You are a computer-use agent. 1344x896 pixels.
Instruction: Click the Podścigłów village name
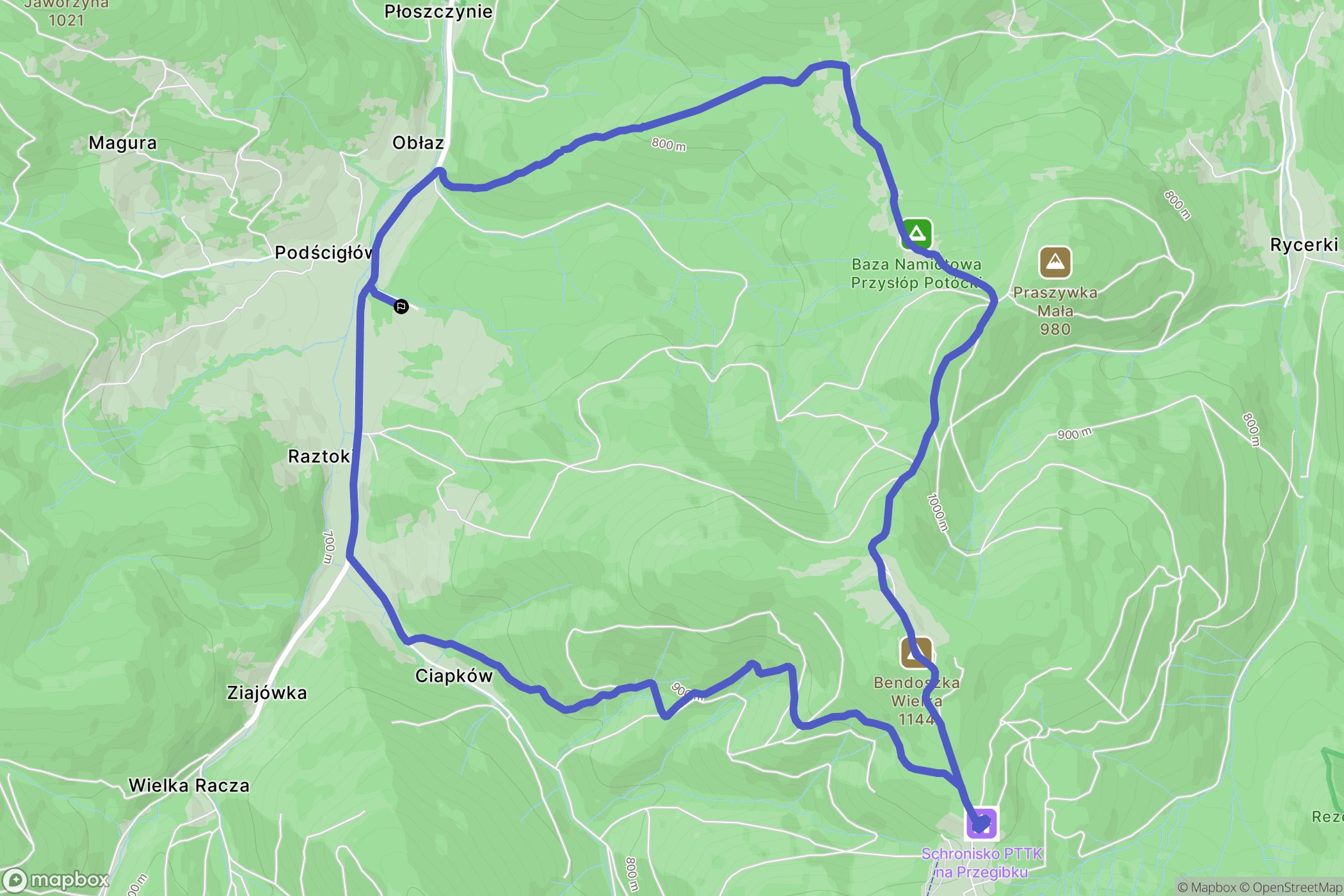point(324,253)
